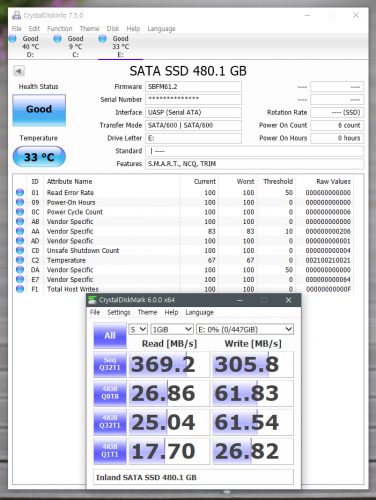Open the Help menu in CrystalDiskInfo

pos(133,29)
